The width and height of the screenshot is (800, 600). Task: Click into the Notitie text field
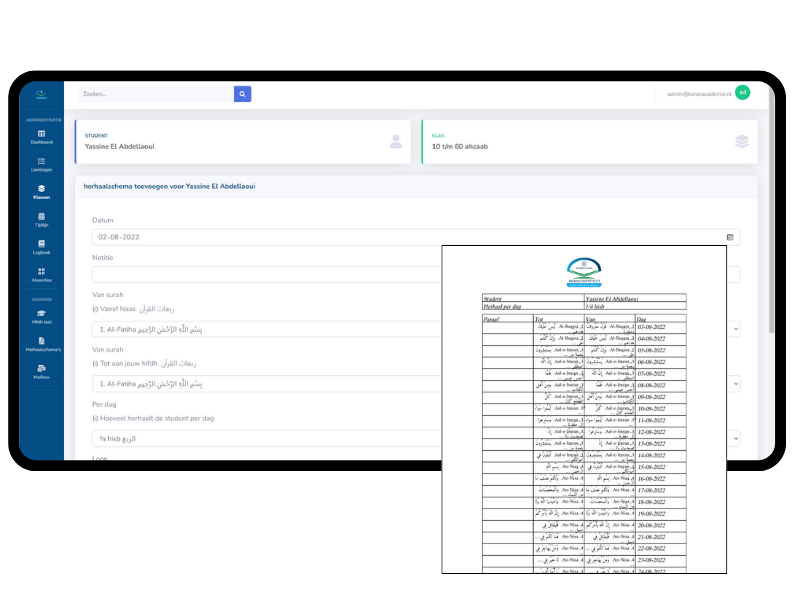(x=260, y=275)
